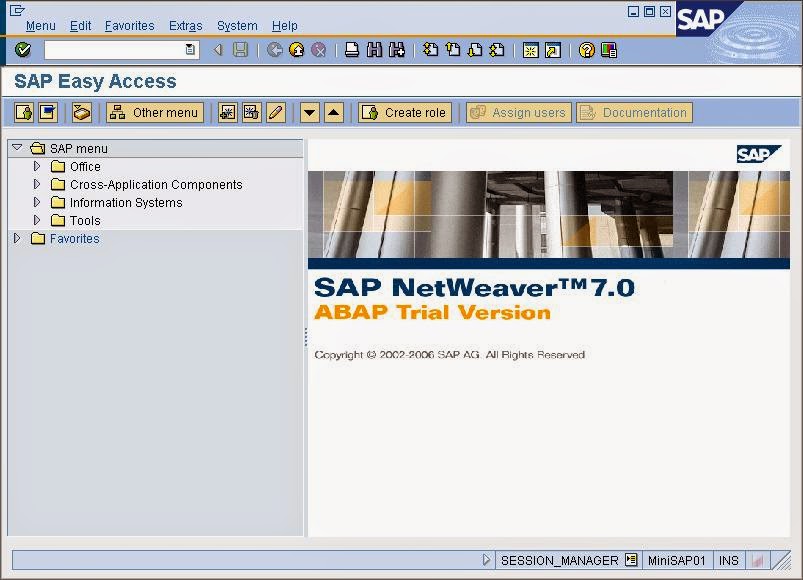The image size is (803, 580).
Task: Open the command field history dropdown
Action: (190, 50)
